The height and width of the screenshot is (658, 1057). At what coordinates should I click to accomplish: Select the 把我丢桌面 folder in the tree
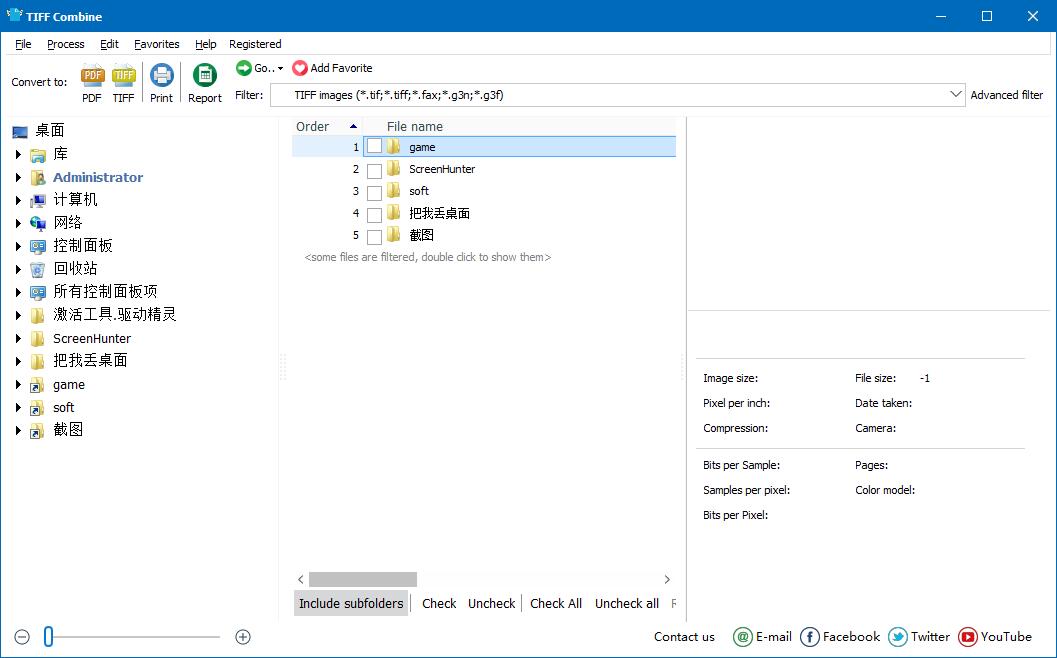click(x=90, y=361)
